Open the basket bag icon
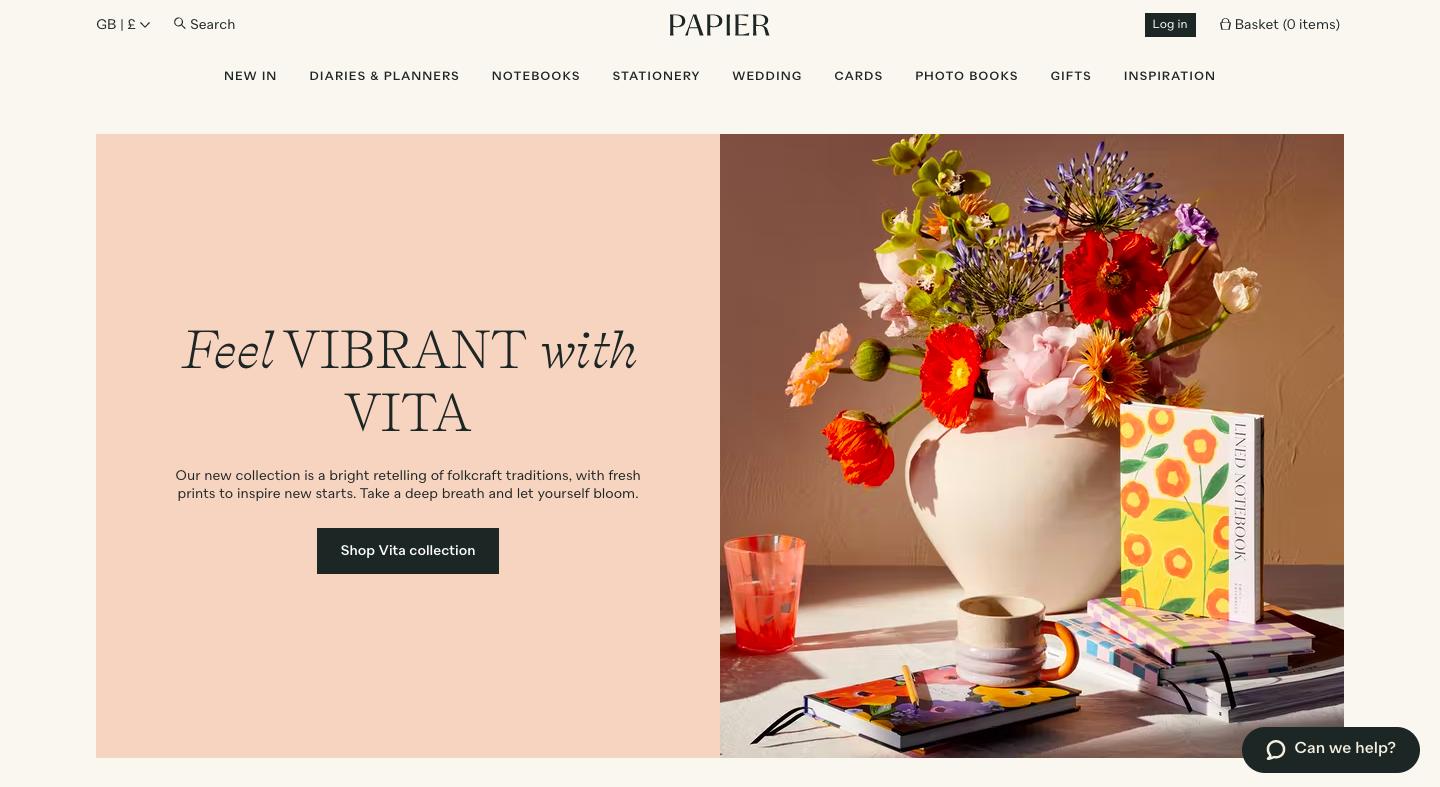The width and height of the screenshot is (1440, 787). (x=1225, y=24)
